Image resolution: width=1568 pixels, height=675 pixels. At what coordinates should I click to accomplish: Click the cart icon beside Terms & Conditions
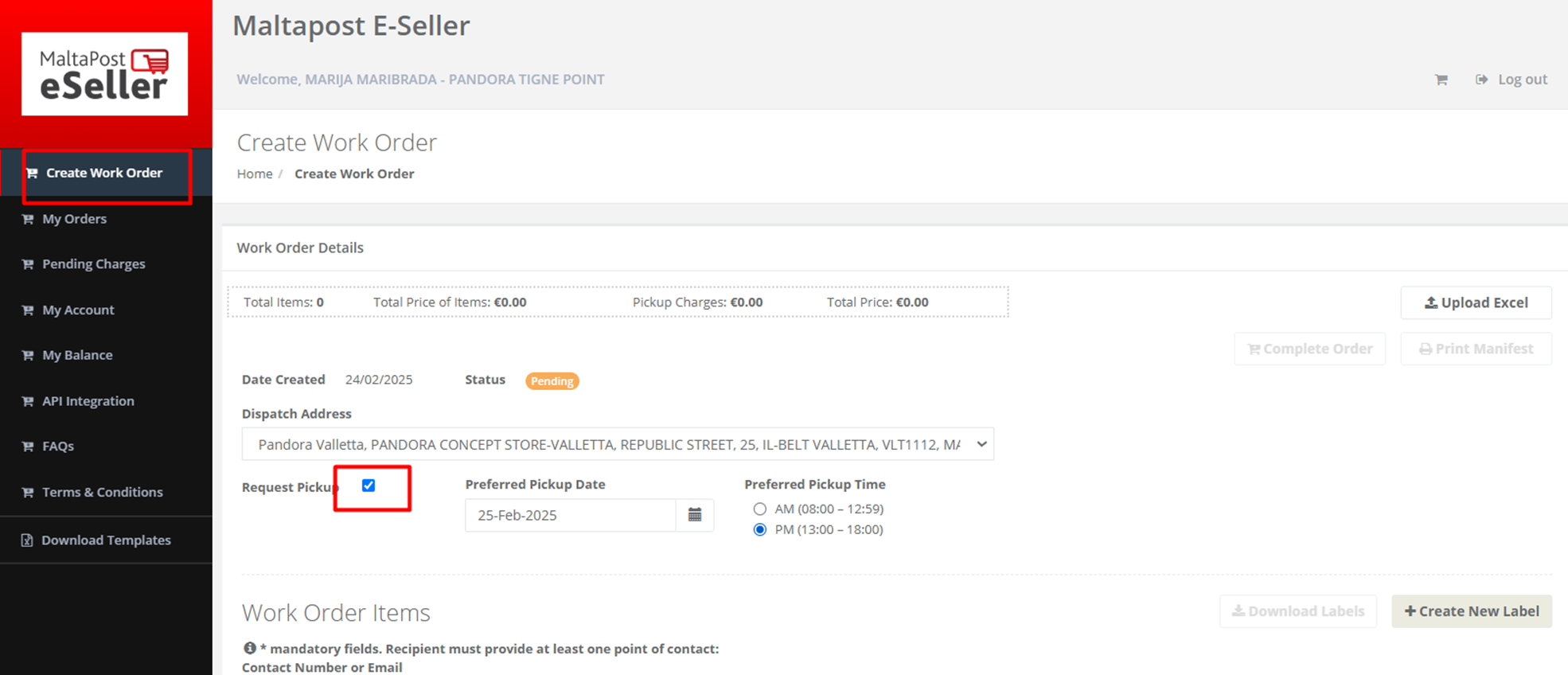click(x=28, y=492)
